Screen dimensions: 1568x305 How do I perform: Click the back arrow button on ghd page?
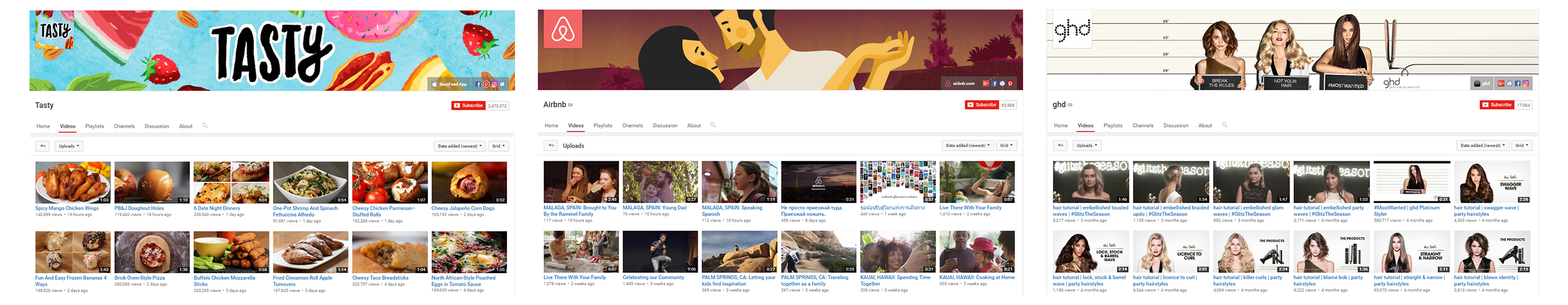pos(1060,145)
